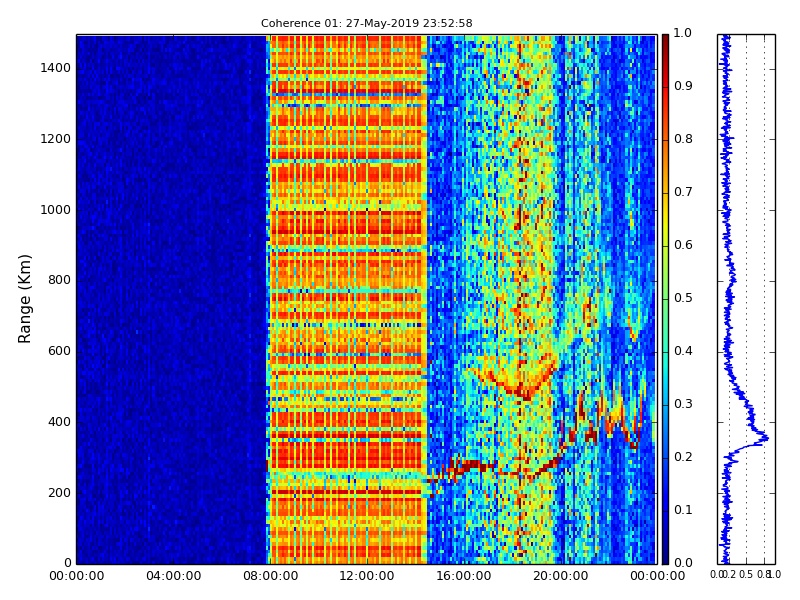Click the 1200 range tick label

click(56, 139)
